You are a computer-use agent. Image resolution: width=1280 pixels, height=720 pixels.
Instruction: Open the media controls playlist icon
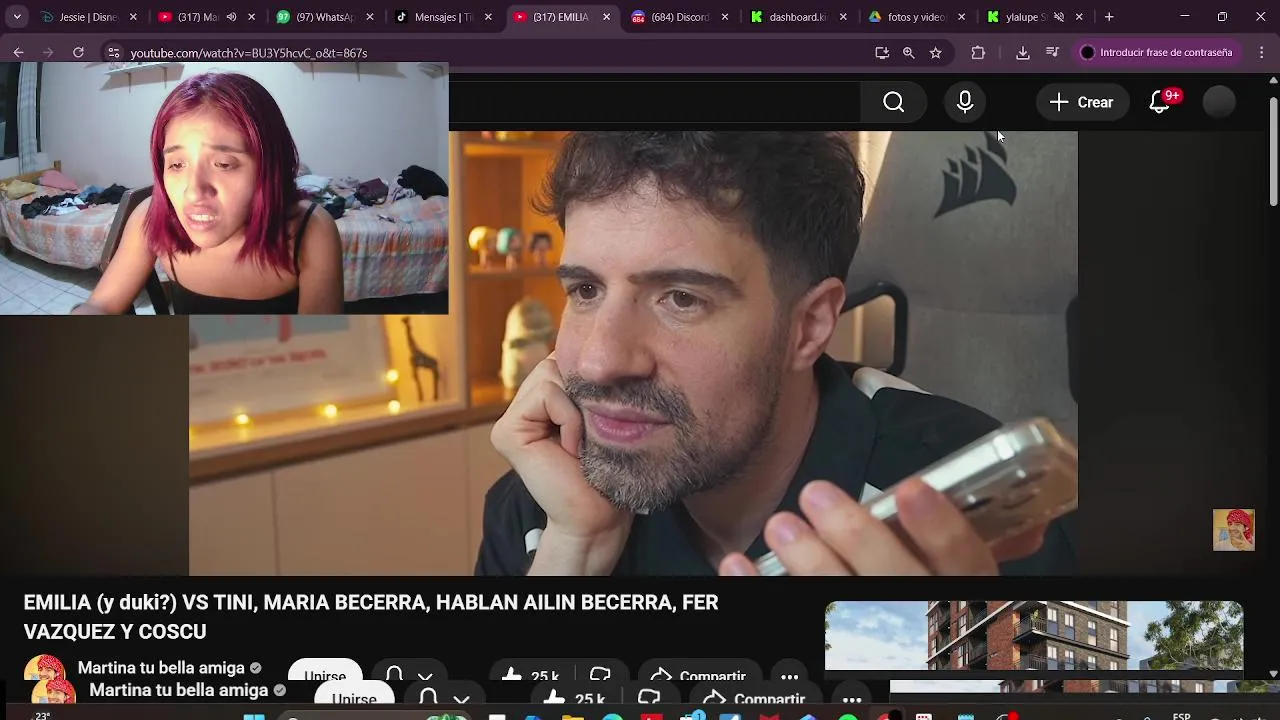coord(1052,53)
